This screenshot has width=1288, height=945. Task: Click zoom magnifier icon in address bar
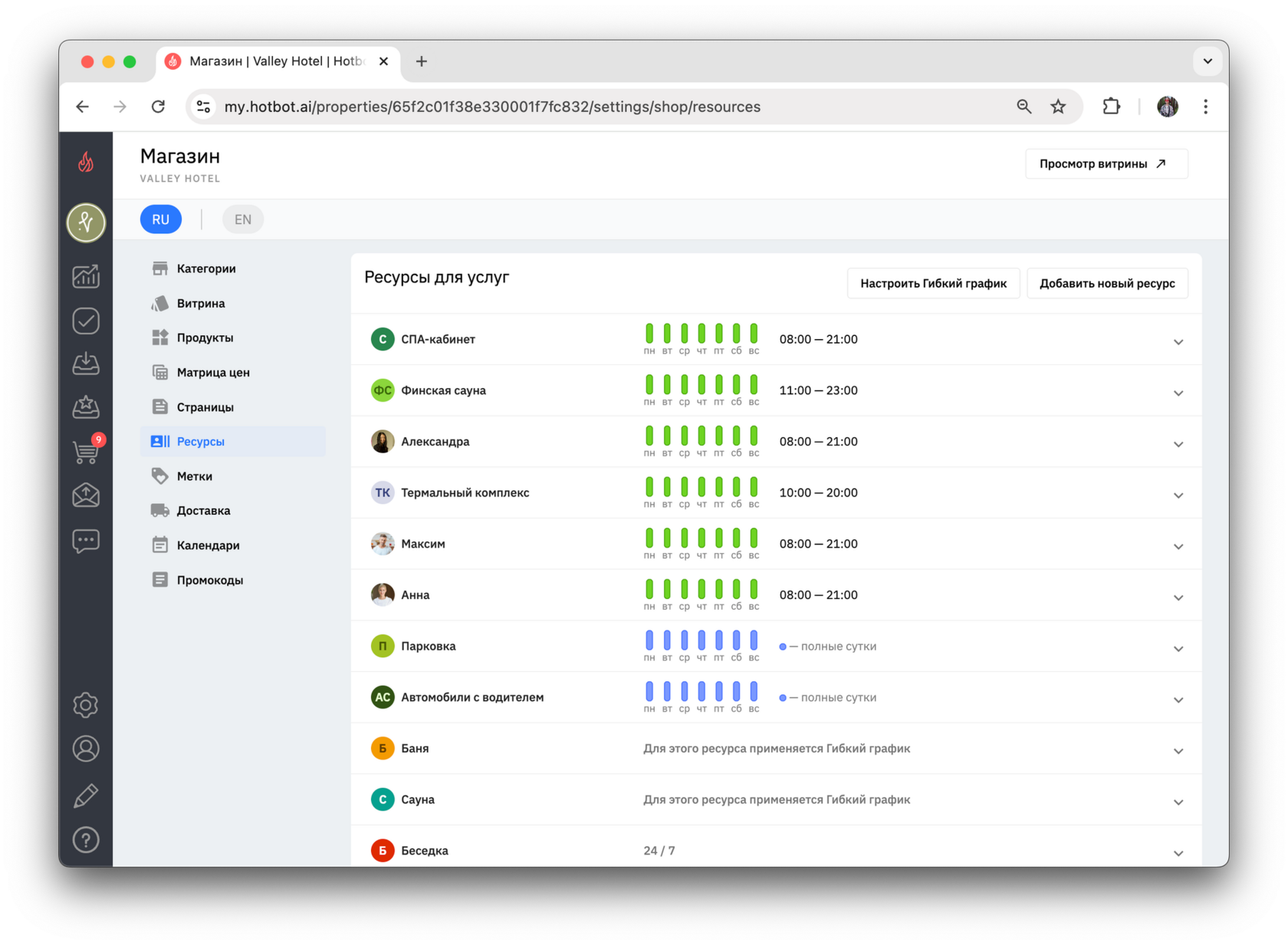1024,107
